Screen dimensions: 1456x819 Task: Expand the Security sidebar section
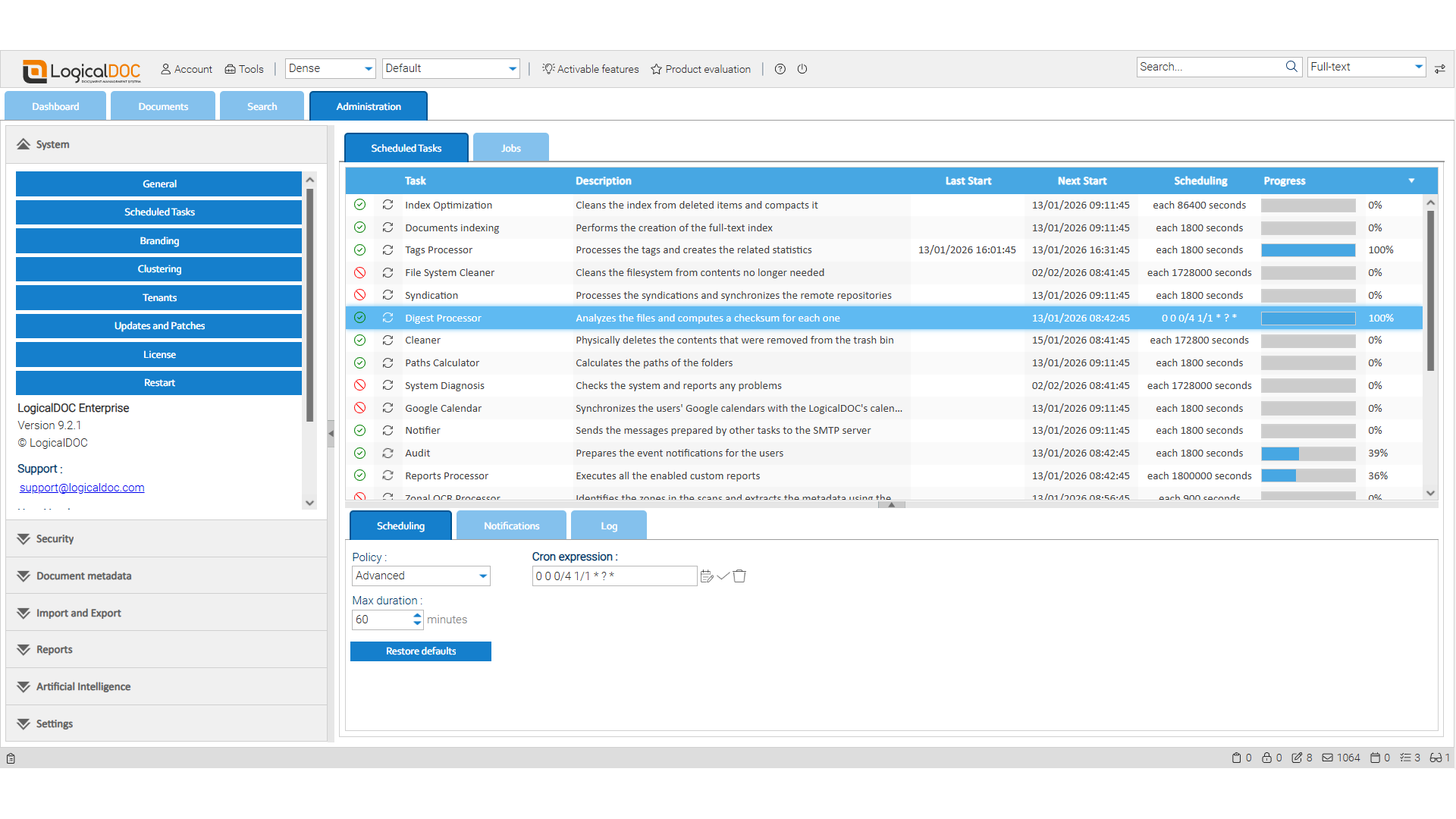point(54,538)
